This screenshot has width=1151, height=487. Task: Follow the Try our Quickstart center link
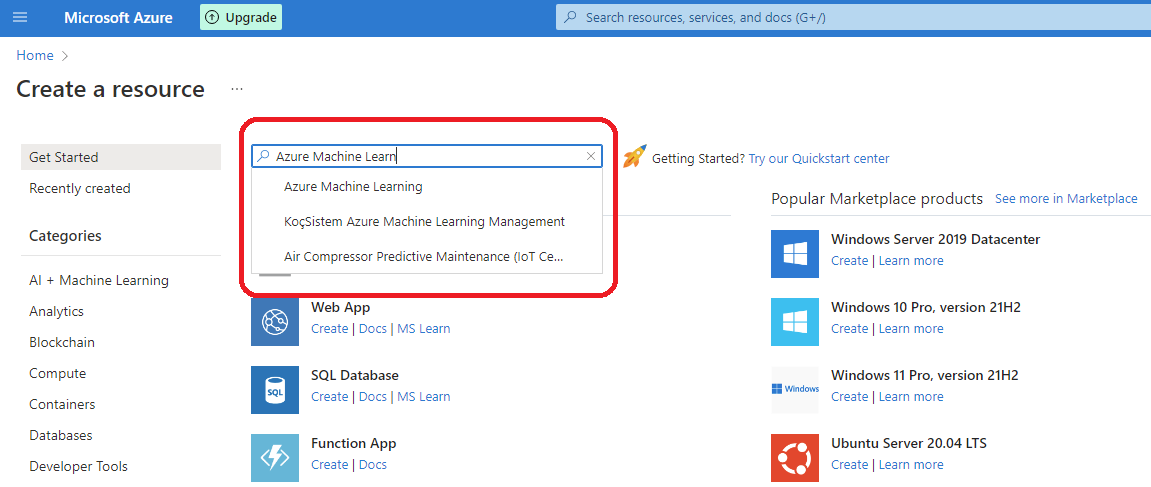818,159
